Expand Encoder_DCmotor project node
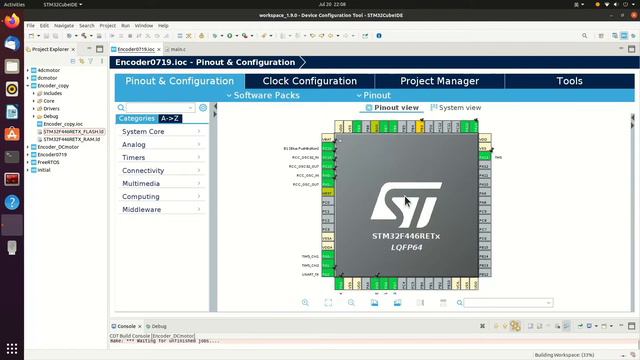This screenshot has width=640, height=360. coord(28,147)
